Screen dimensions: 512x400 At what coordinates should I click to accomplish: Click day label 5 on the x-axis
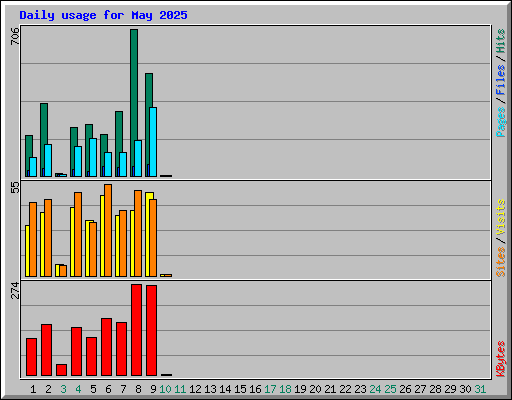coord(93,389)
